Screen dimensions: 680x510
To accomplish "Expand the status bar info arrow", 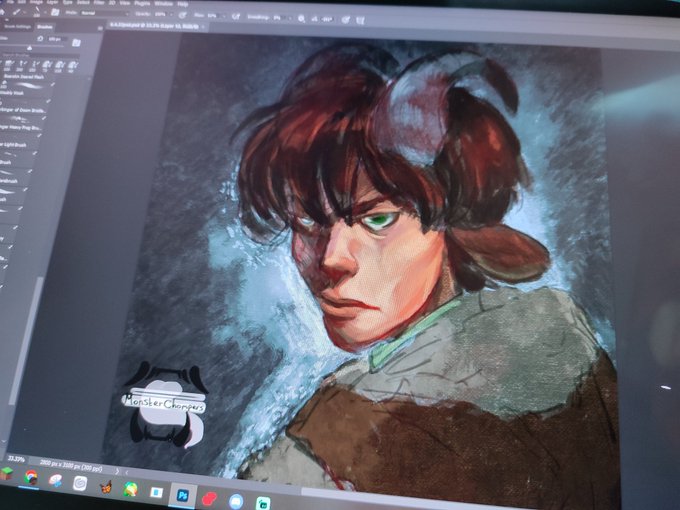I will click(x=117, y=471).
